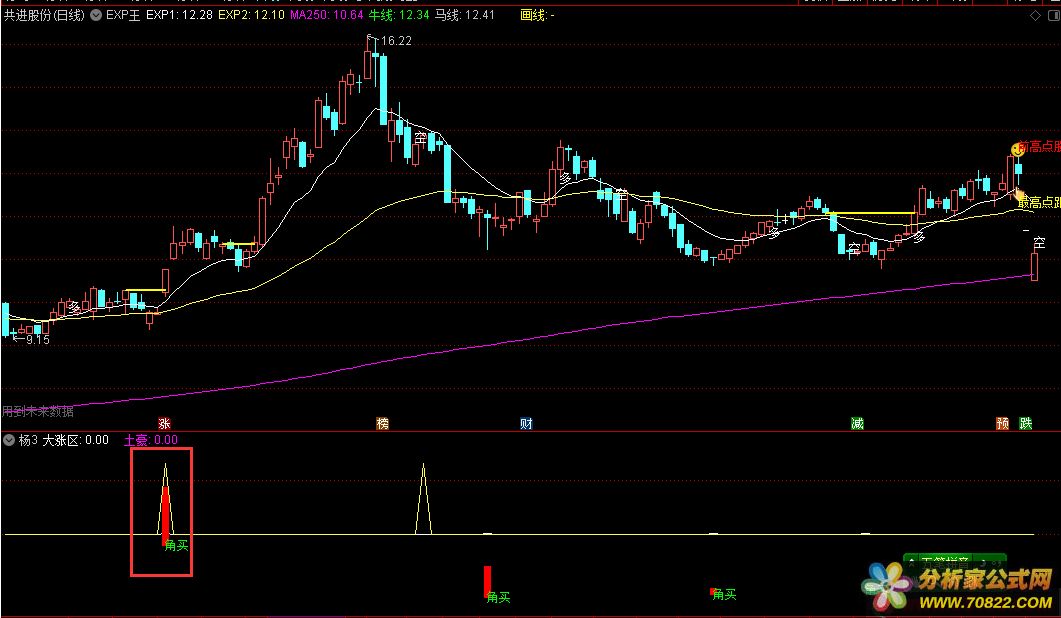Click the 杨3 indicator name
This screenshot has width=1061, height=618.
coord(28,440)
